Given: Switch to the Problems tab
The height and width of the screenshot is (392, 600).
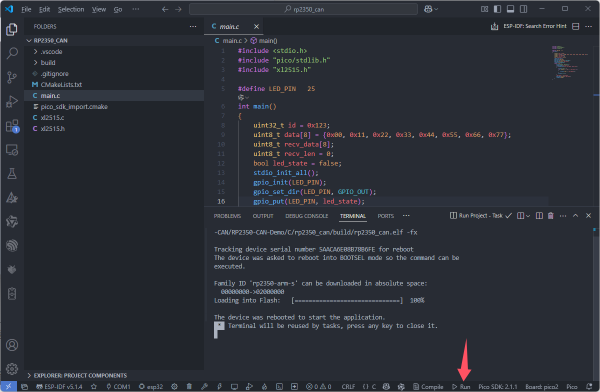Looking at the screenshot, I should tap(227, 216).
